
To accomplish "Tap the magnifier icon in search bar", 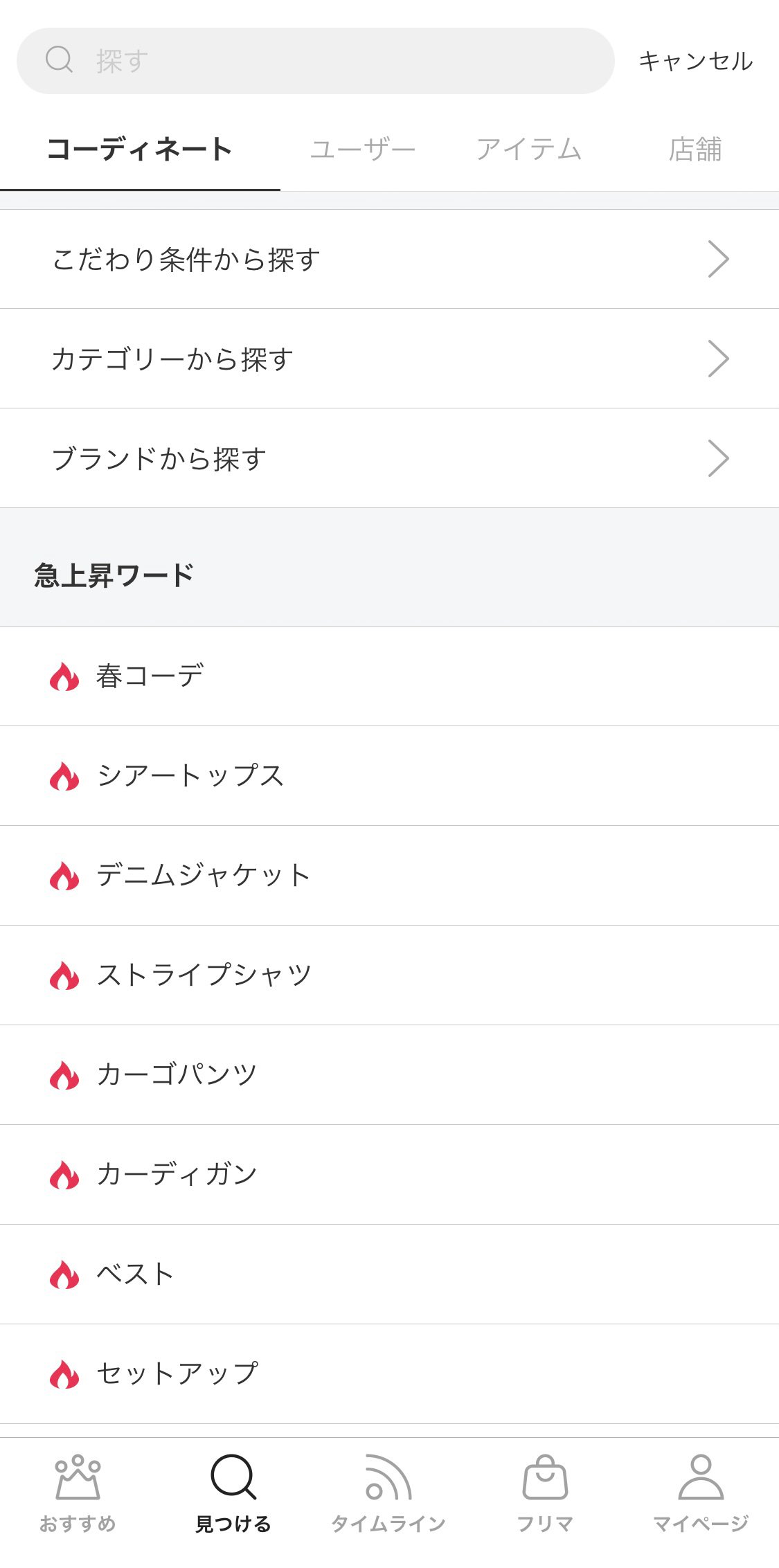I will pyautogui.click(x=59, y=60).
